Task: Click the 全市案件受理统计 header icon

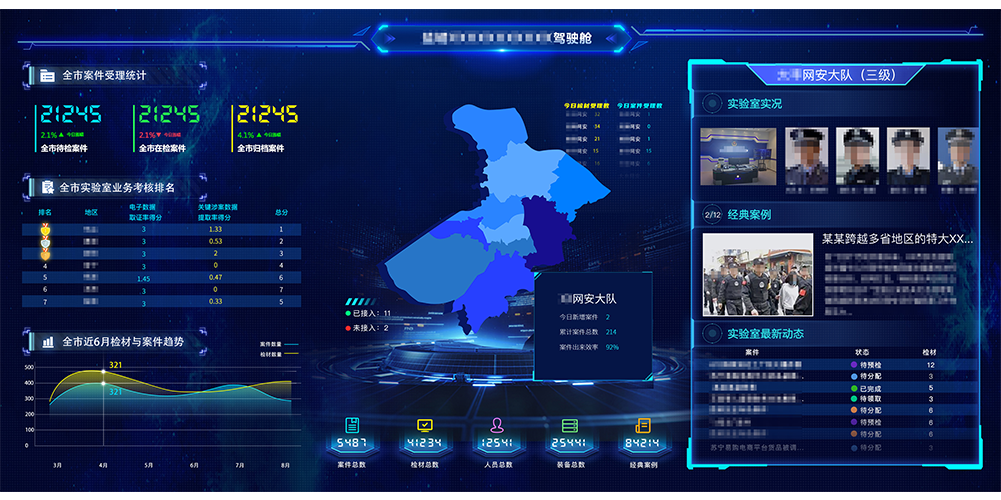Action: click(47, 76)
